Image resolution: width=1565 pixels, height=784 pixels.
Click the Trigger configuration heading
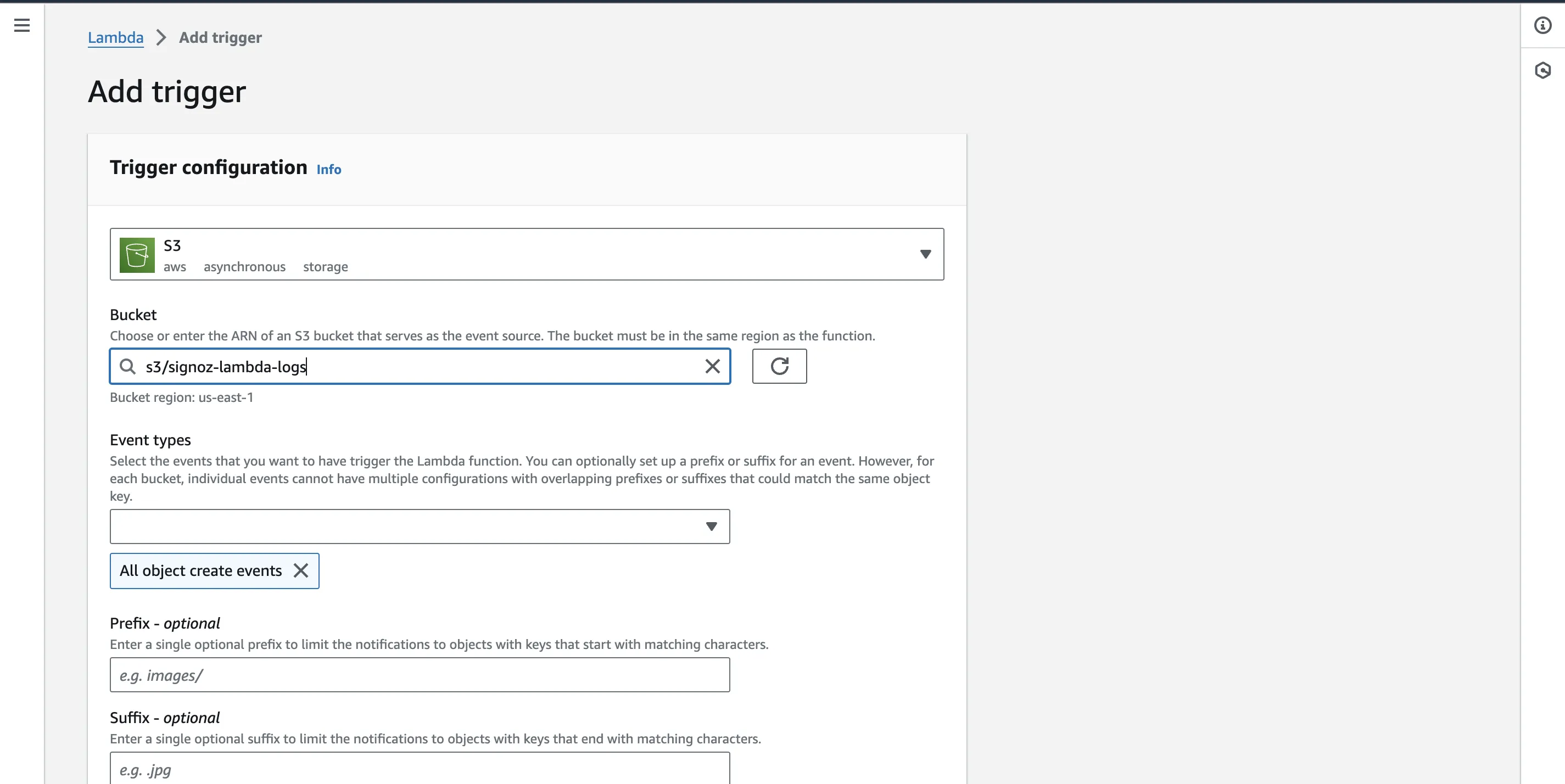pyautogui.click(x=208, y=167)
